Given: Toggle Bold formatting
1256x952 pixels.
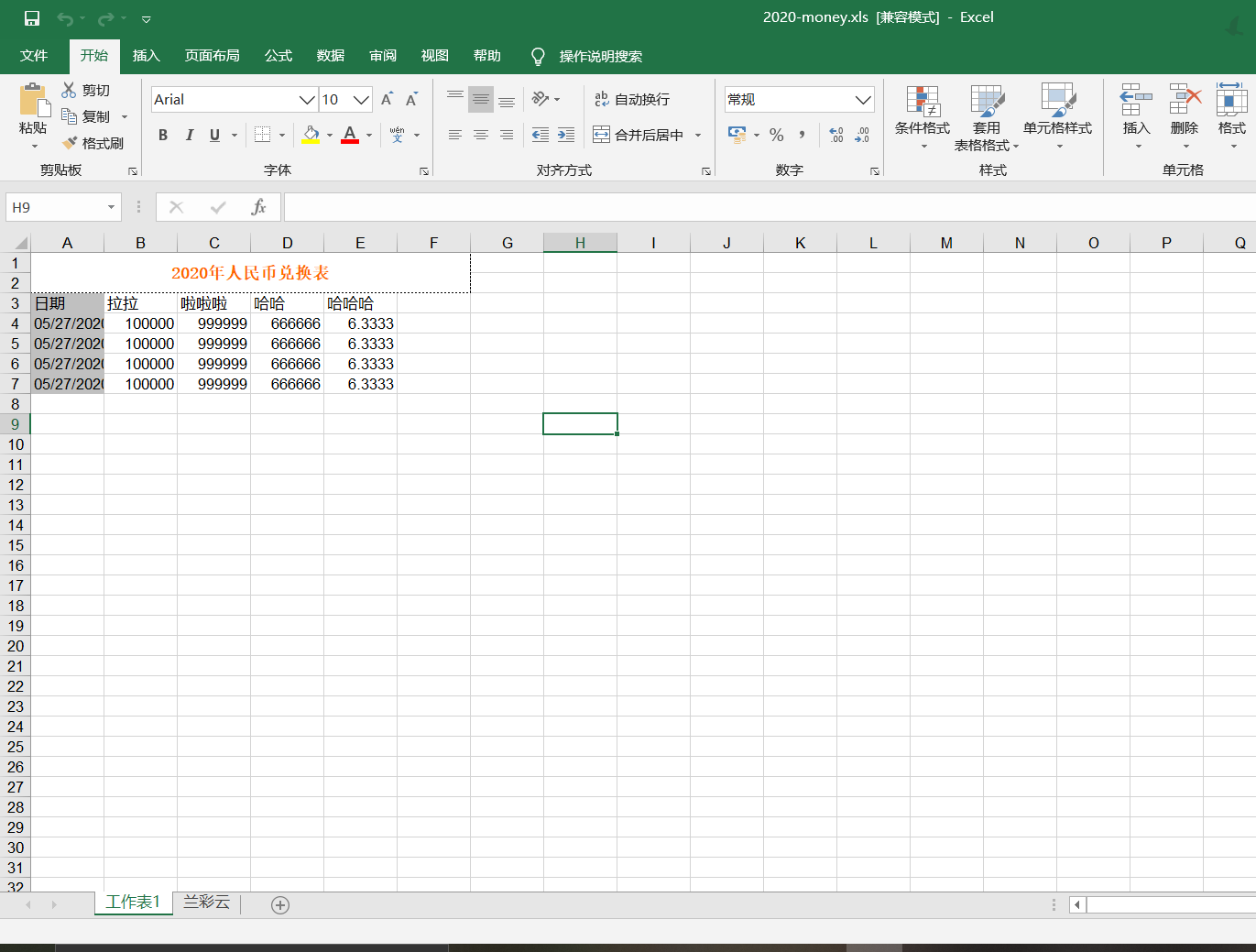Looking at the screenshot, I should (163, 135).
